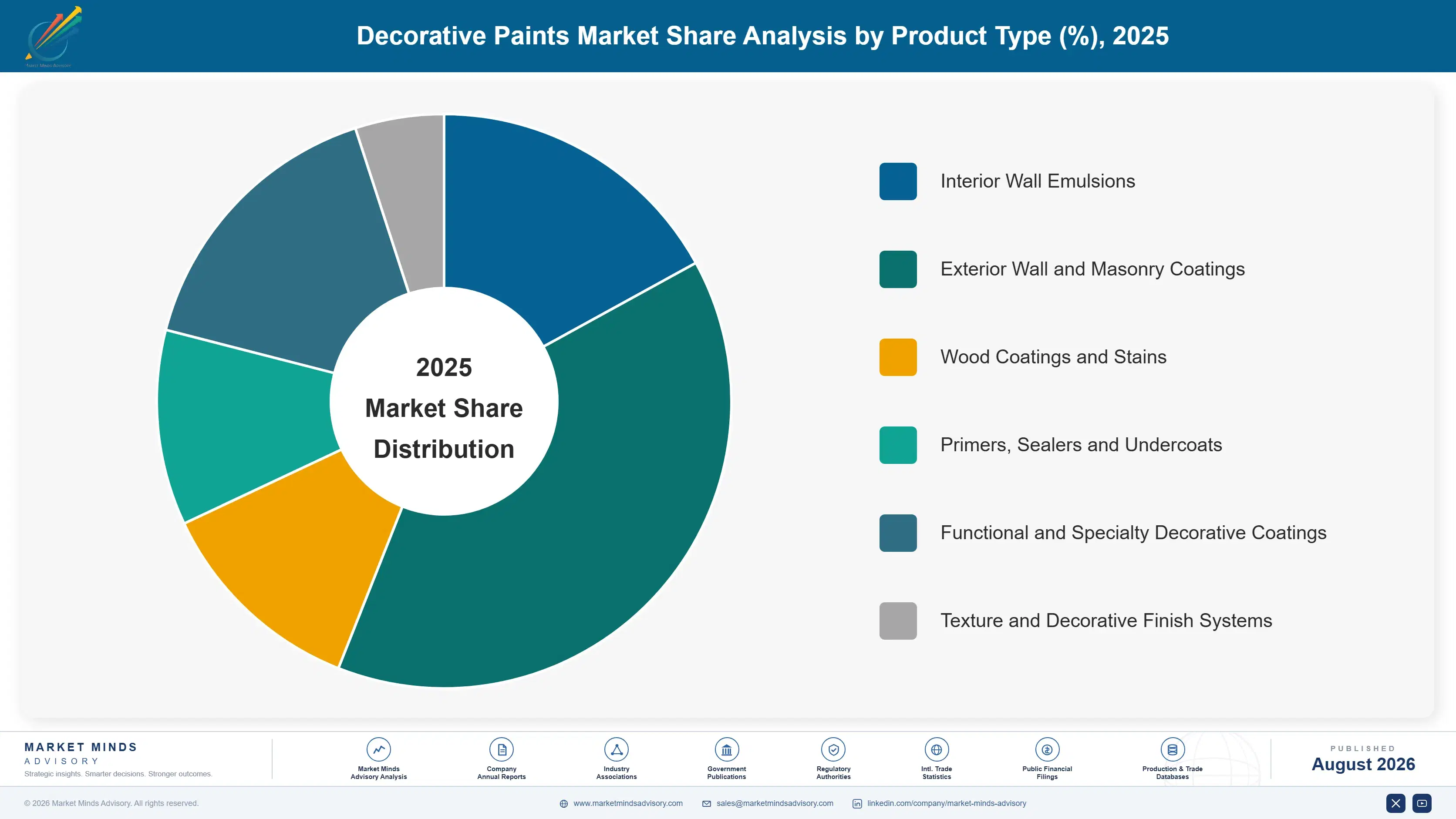Click '2025 Market Share Distribution' center text

click(x=444, y=408)
